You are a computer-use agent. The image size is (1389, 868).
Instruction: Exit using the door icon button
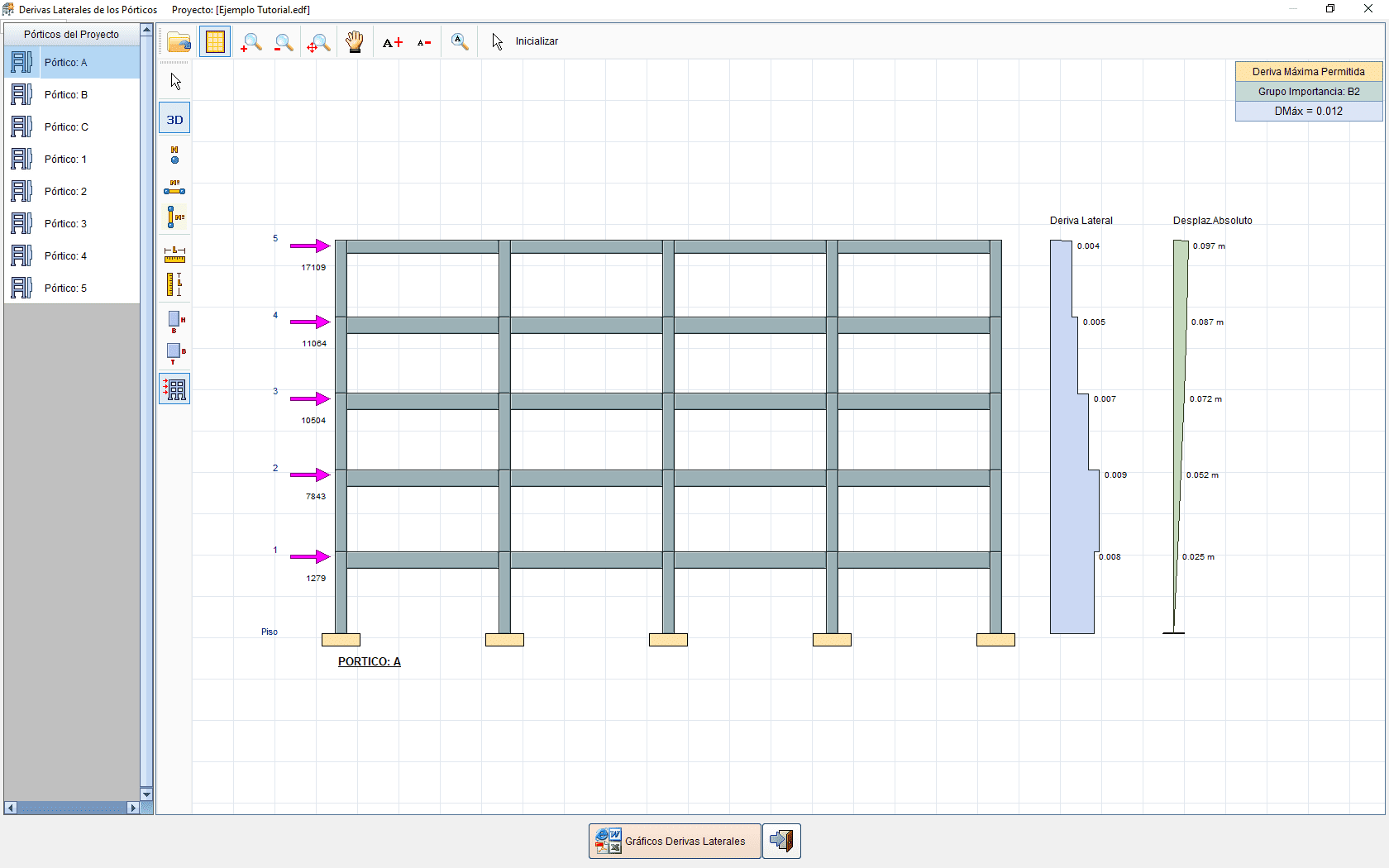click(780, 841)
